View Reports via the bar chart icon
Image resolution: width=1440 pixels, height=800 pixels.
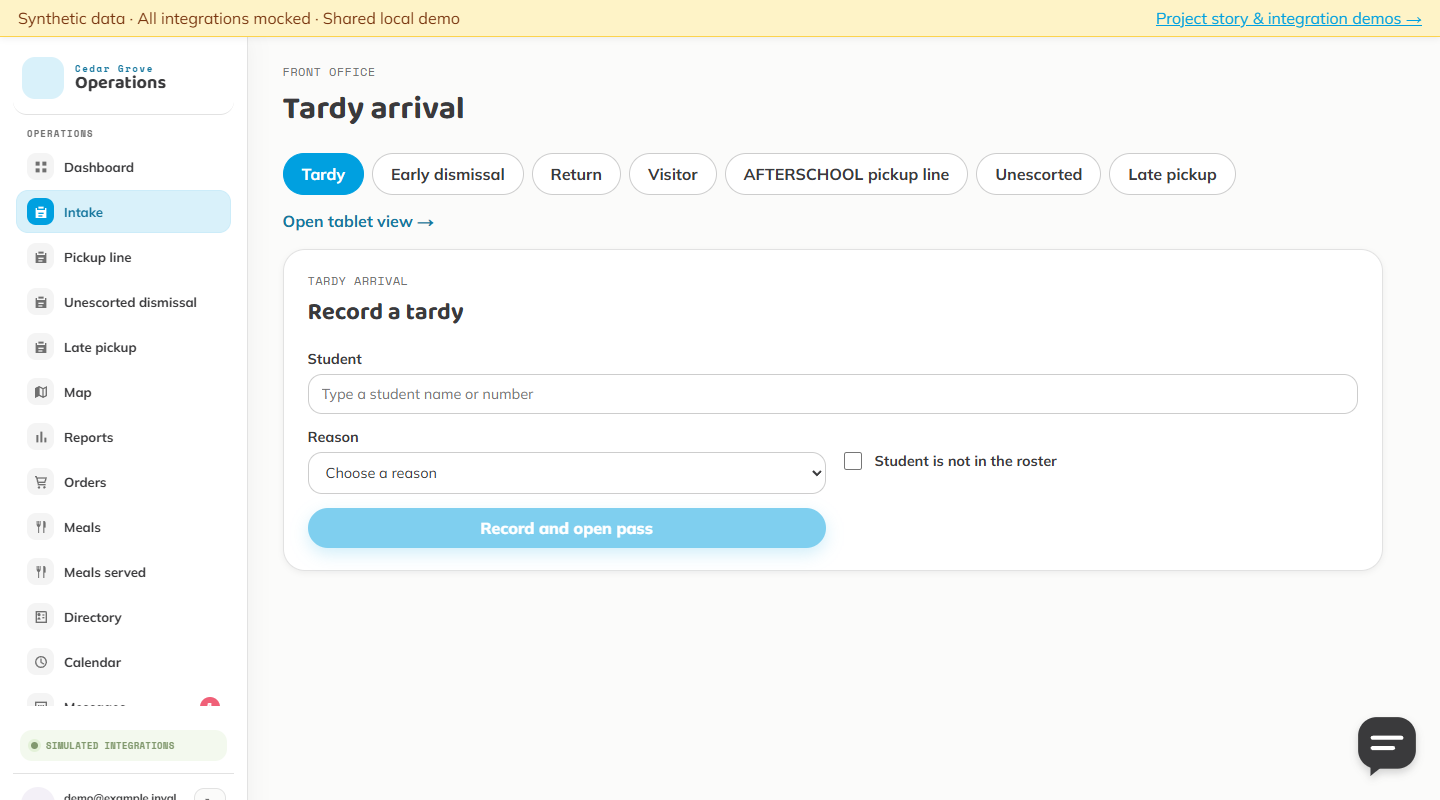[41, 437]
